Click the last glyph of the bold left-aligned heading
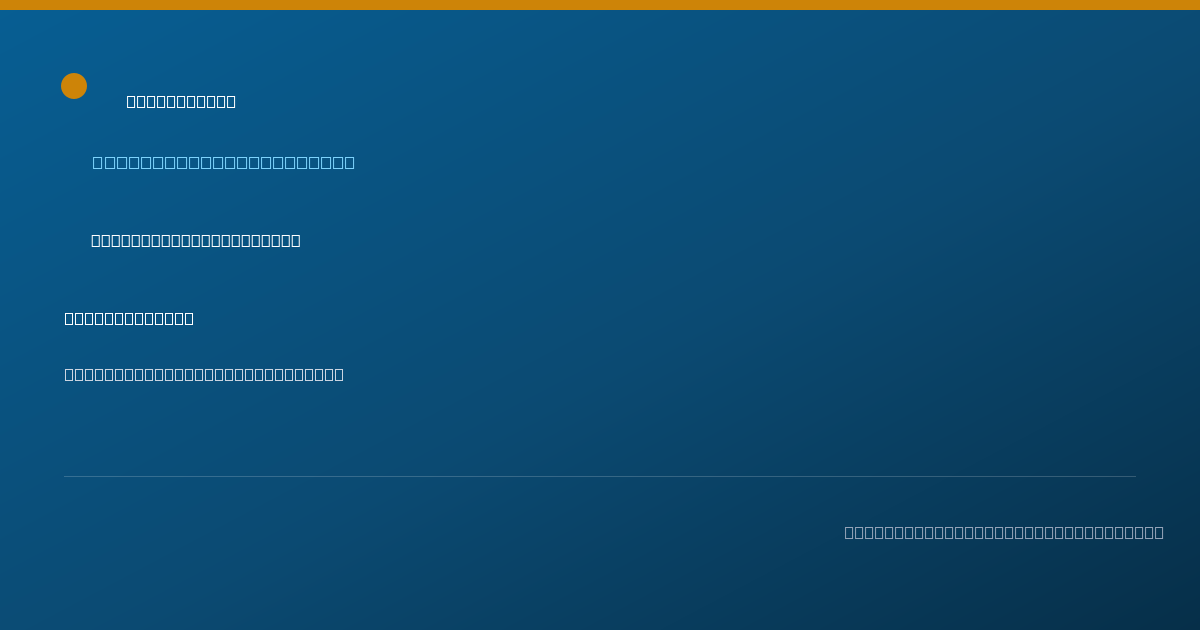 (189, 318)
